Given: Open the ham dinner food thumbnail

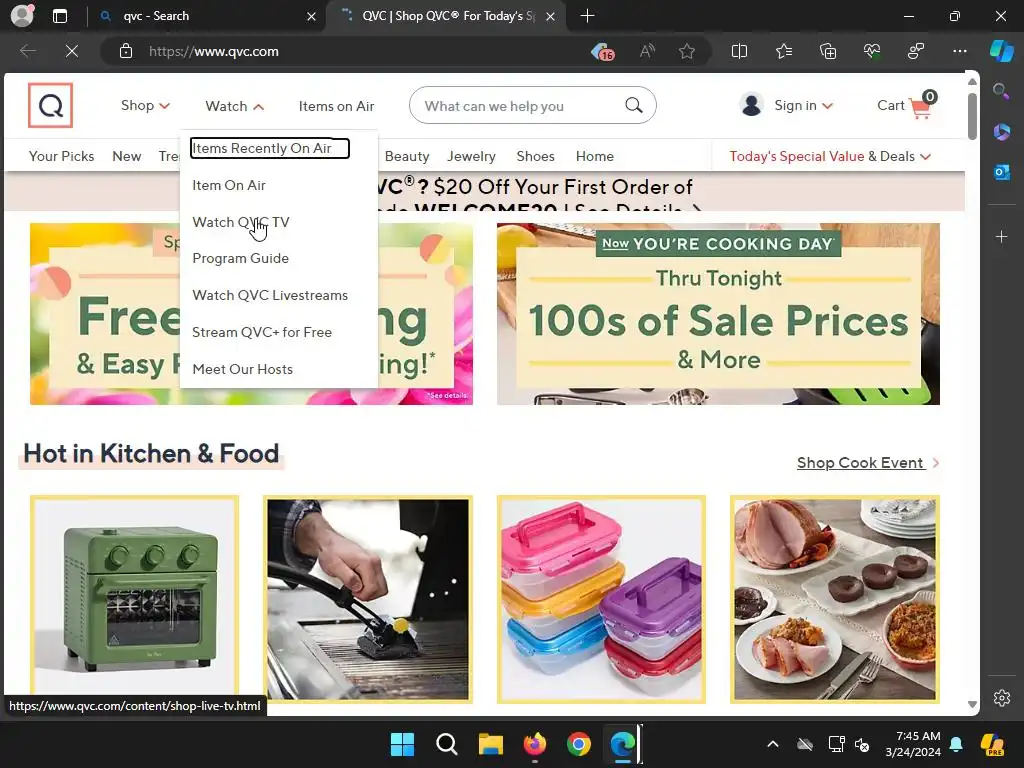Looking at the screenshot, I should (x=835, y=599).
